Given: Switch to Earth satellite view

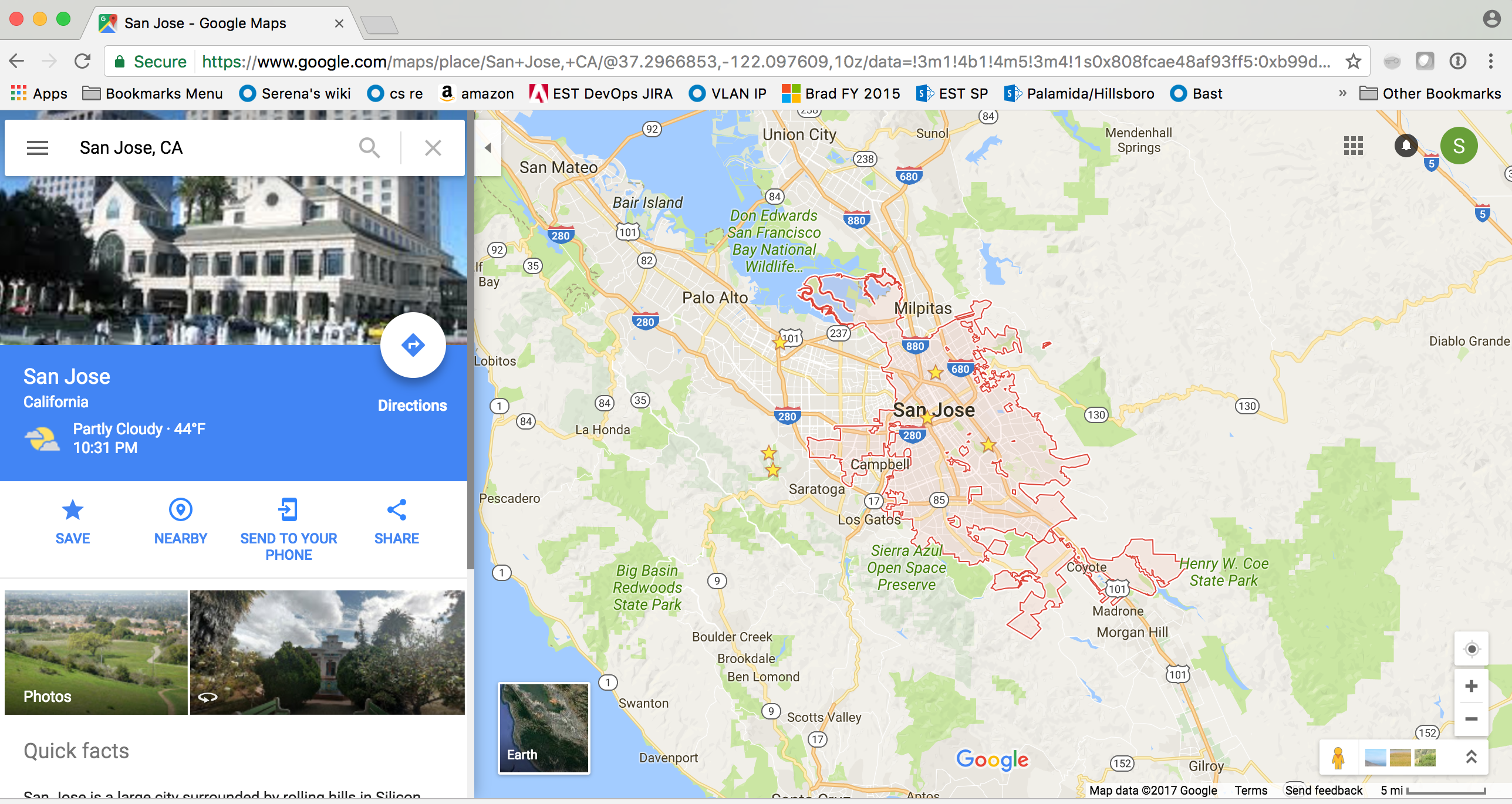Looking at the screenshot, I should (544, 728).
